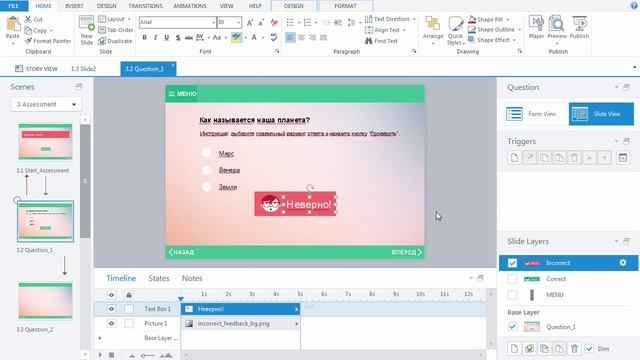Image resolution: width=640 pixels, height=360 pixels.
Task: Align text left
Action: (290, 38)
